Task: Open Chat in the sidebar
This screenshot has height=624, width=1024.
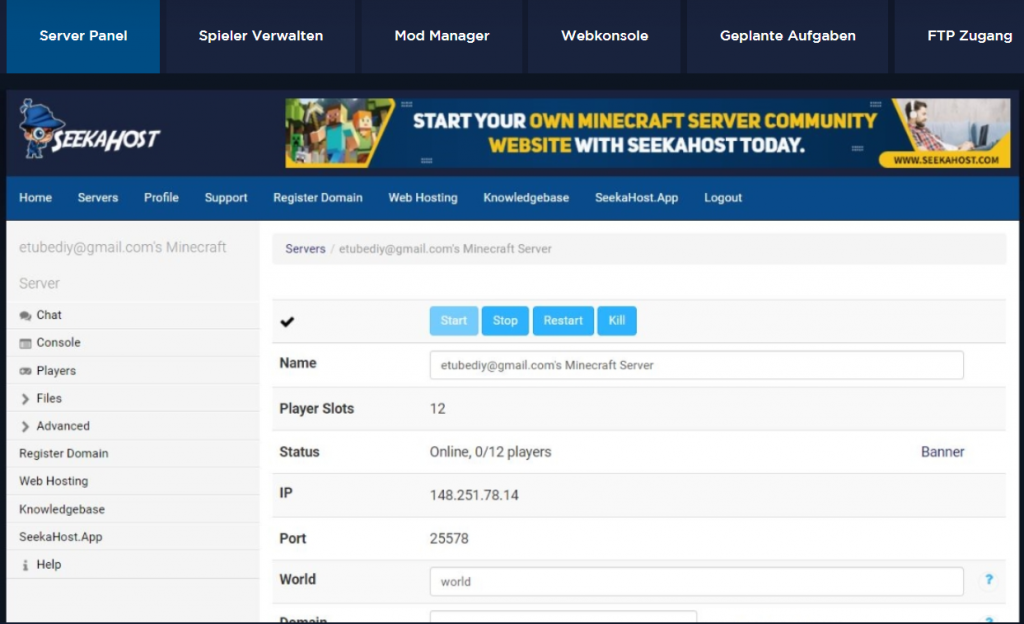Action: coord(49,315)
